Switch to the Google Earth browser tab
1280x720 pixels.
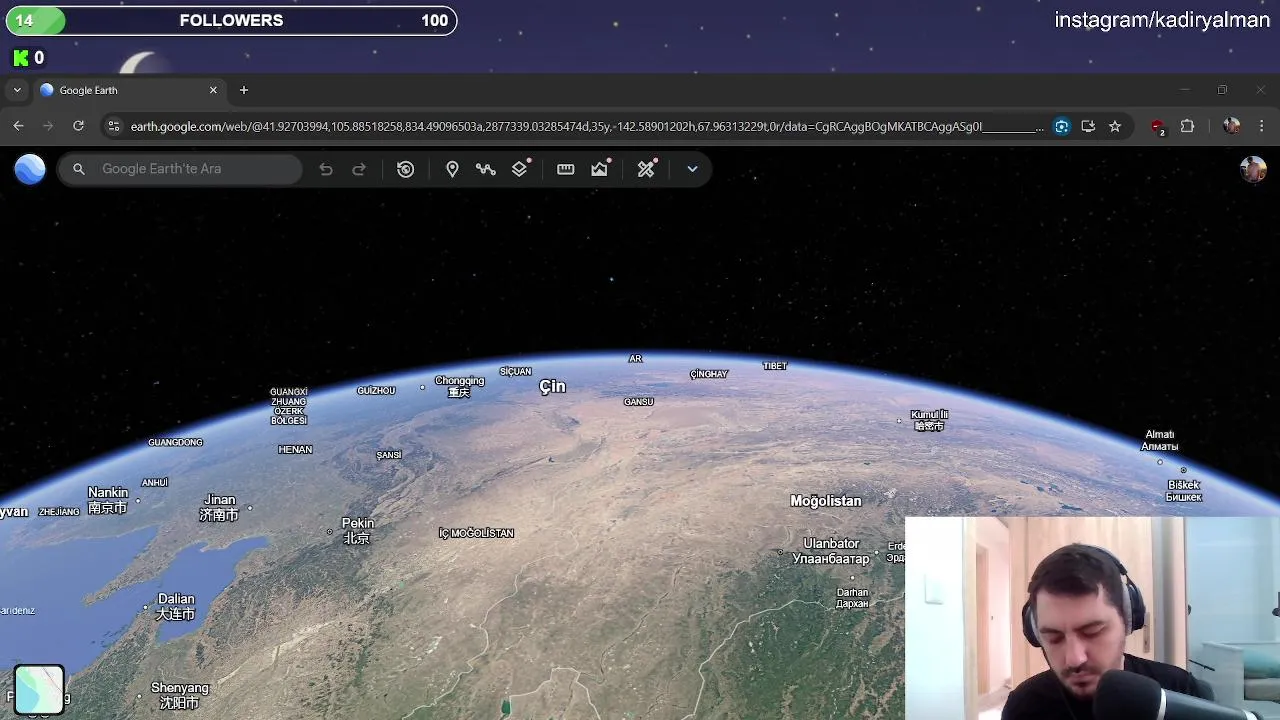tap(130, 90)
